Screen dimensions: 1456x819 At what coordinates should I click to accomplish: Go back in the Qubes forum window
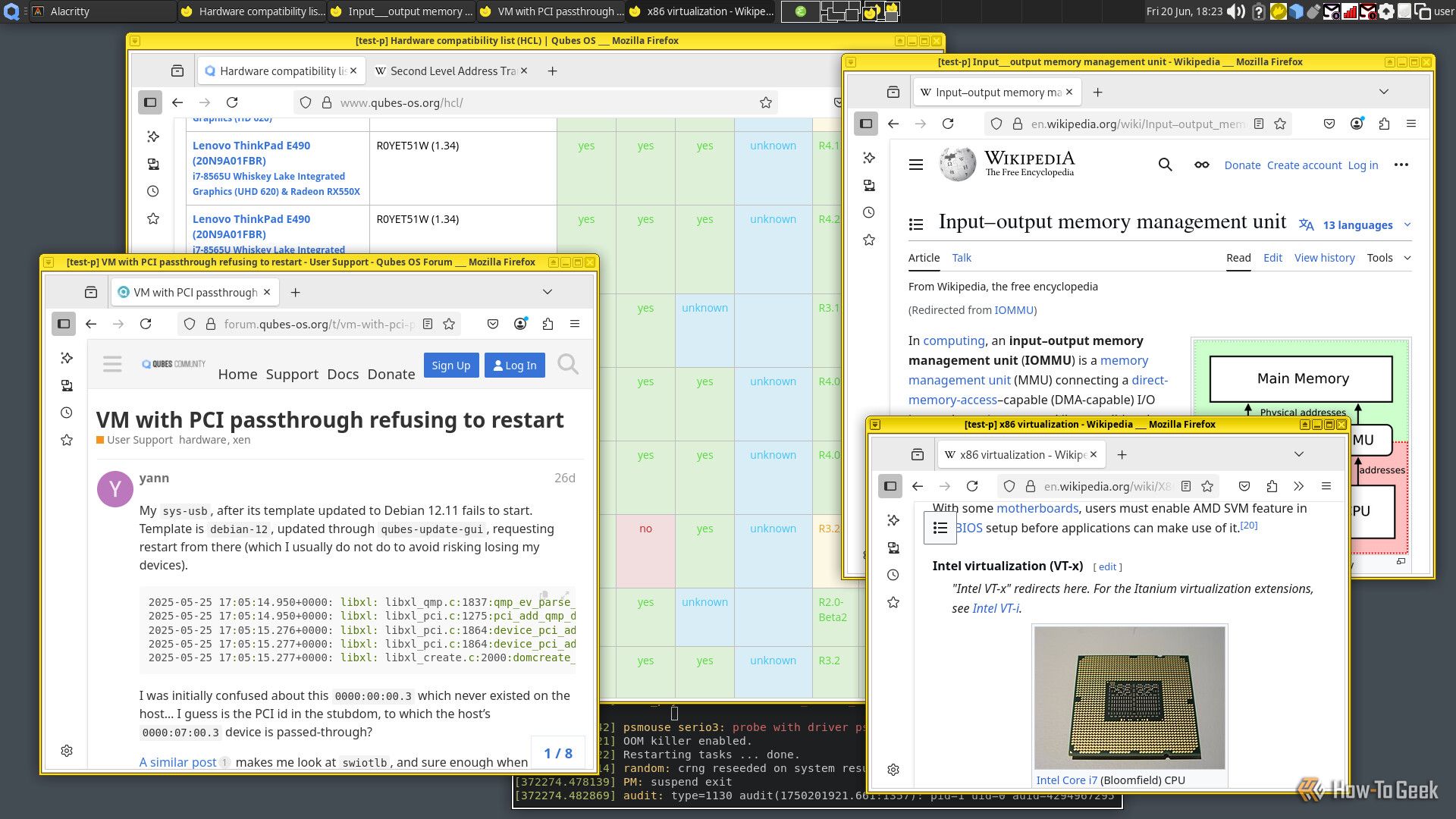[91, 324]
